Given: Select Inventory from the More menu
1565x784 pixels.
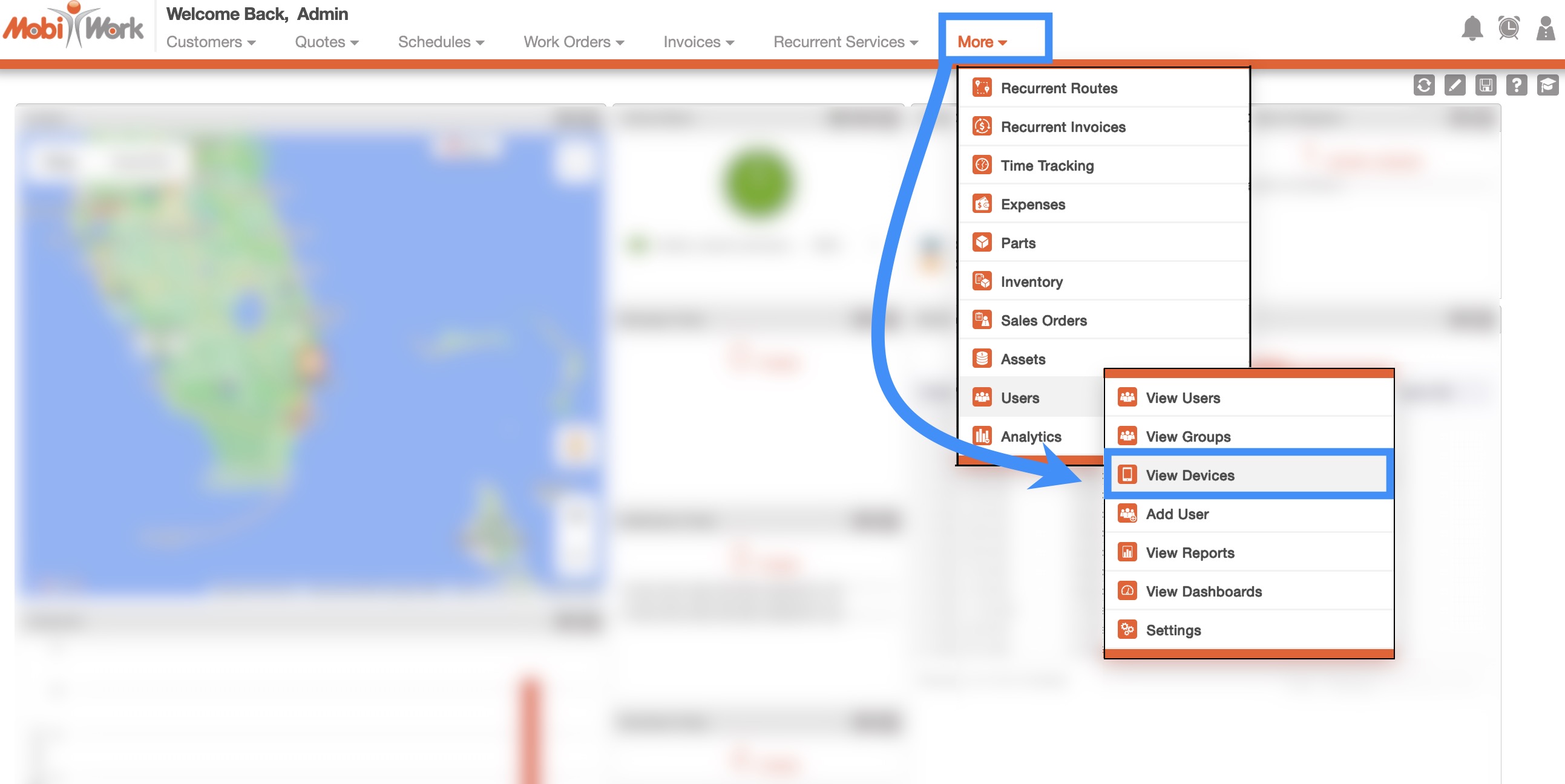Looking at the screenshot, I should coord(1031,282).
